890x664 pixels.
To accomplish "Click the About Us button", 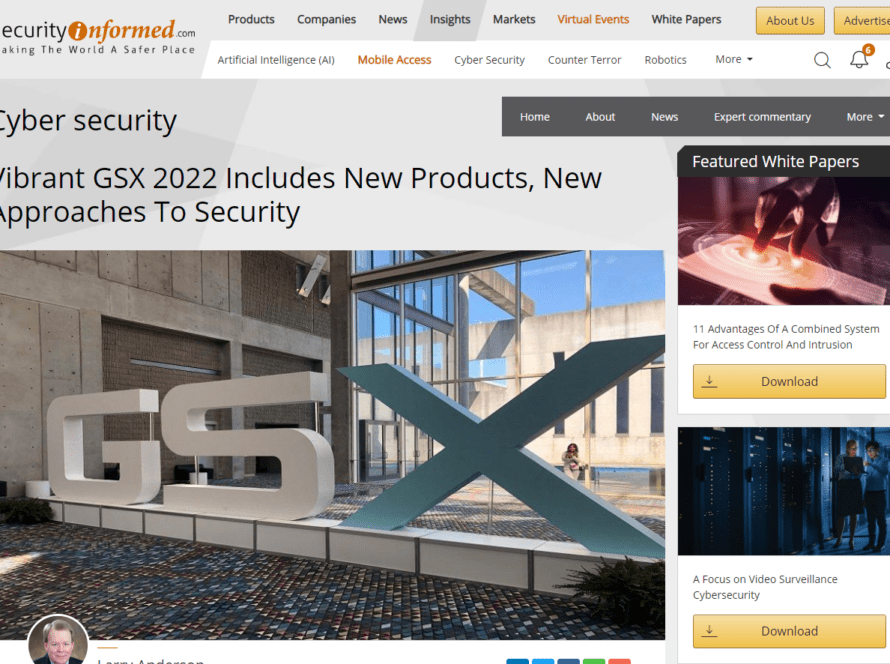I will click(790, 21).
